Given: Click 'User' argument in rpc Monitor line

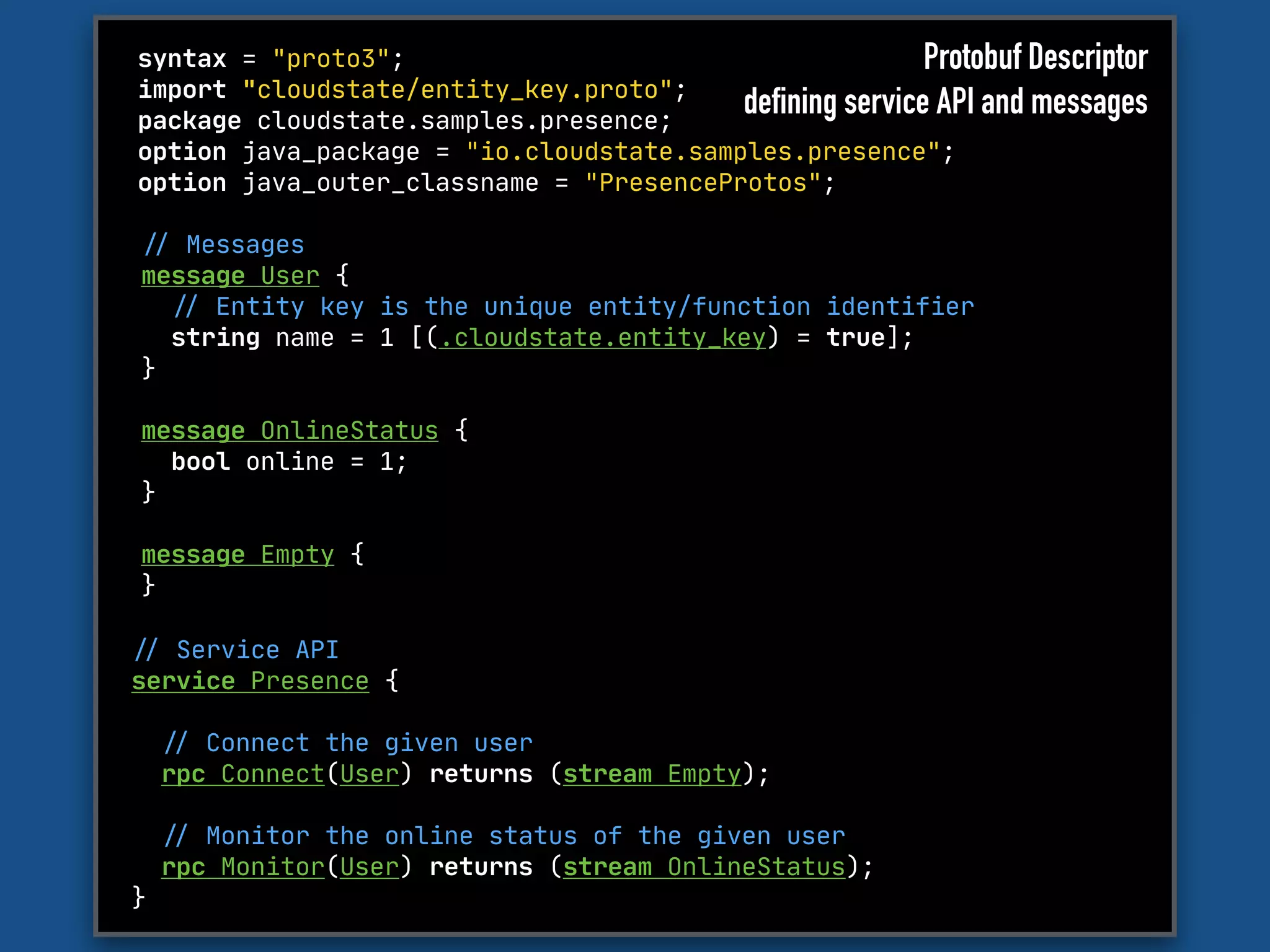Looking at the screenshot, I should 370,867.
